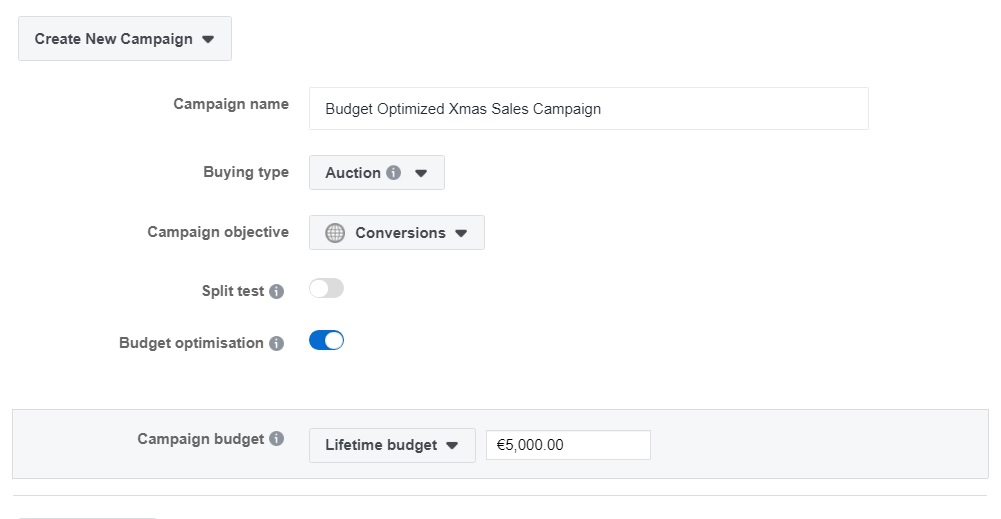Open the Conversions campaign objective dropdown
The height and width of the screenshot is (519, 1001).
pos(396,232)
